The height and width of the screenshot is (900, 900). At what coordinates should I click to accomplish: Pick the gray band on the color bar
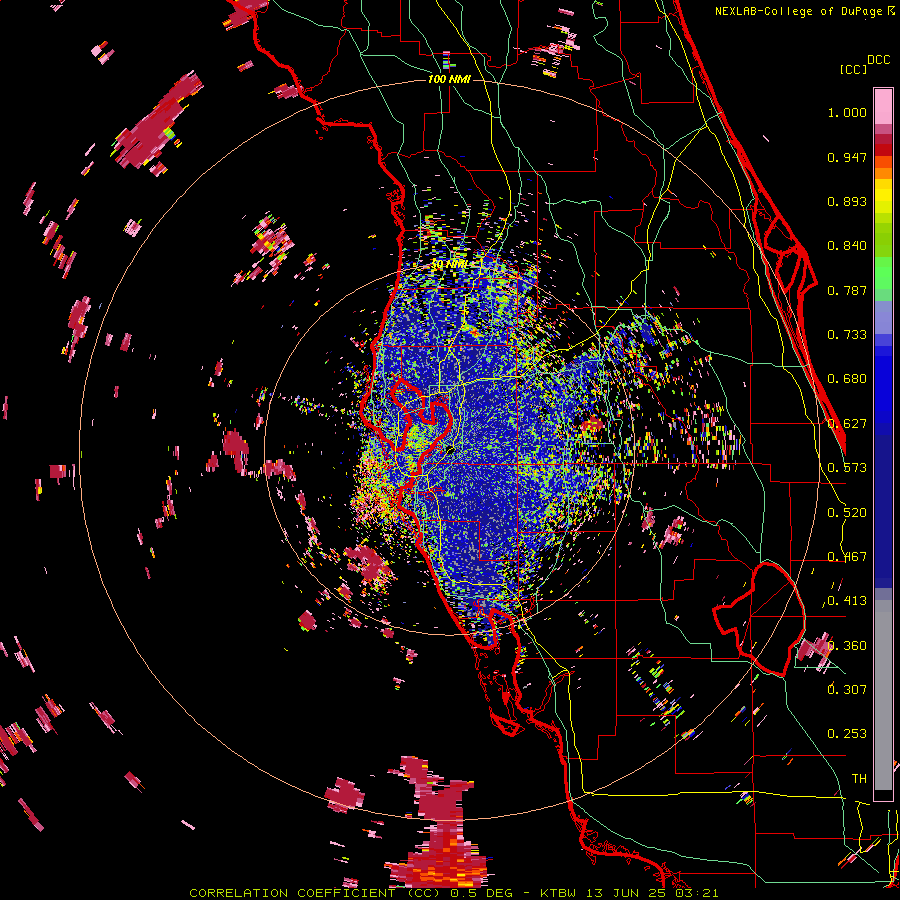tap(883, 695)
